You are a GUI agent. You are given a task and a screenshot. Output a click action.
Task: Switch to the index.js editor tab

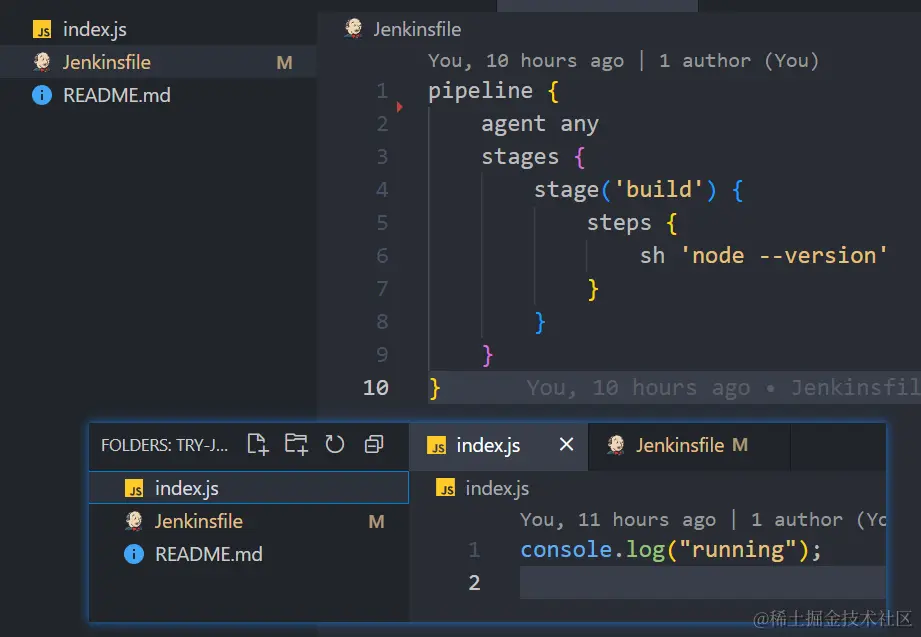coord(499,445)
